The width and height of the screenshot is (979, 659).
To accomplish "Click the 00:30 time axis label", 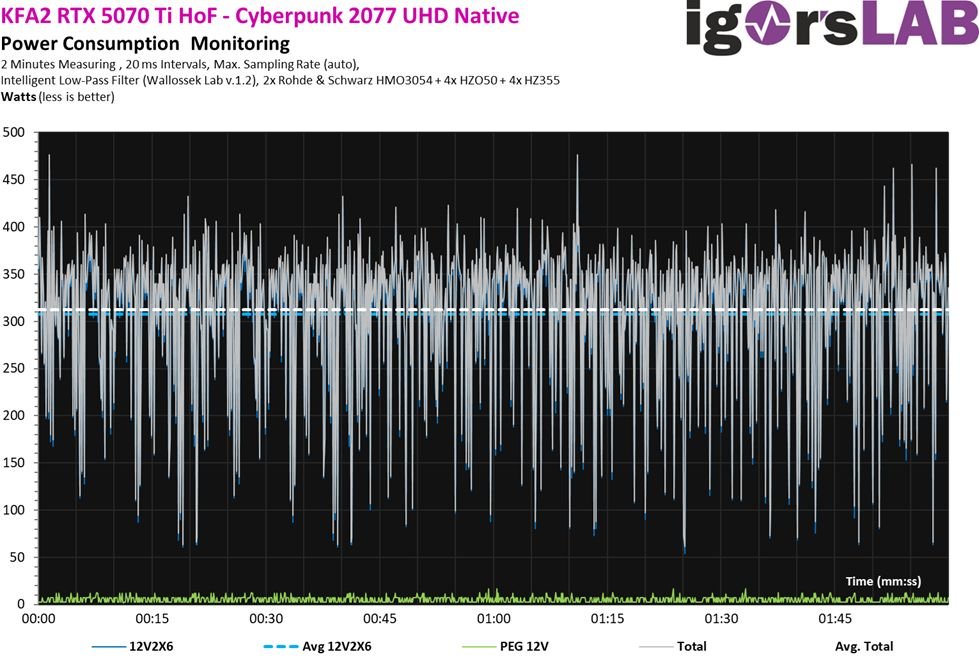I will (266, 619).
